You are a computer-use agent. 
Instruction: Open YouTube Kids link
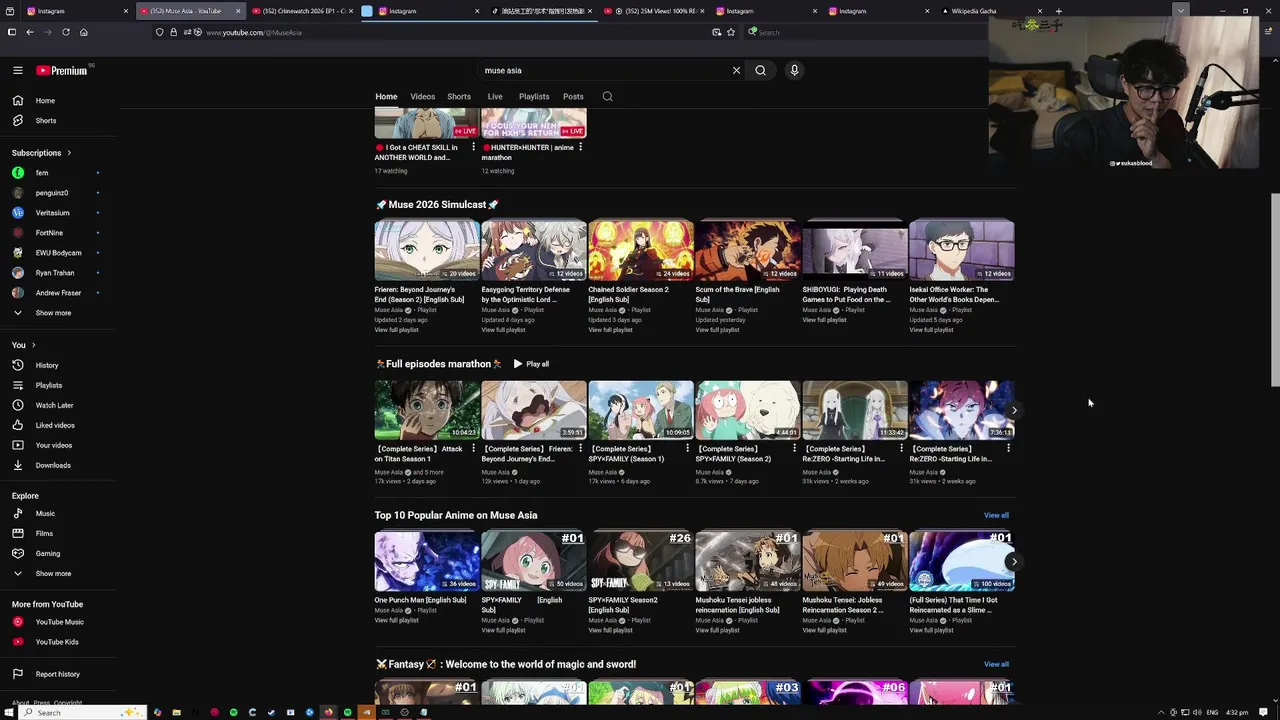57,642
